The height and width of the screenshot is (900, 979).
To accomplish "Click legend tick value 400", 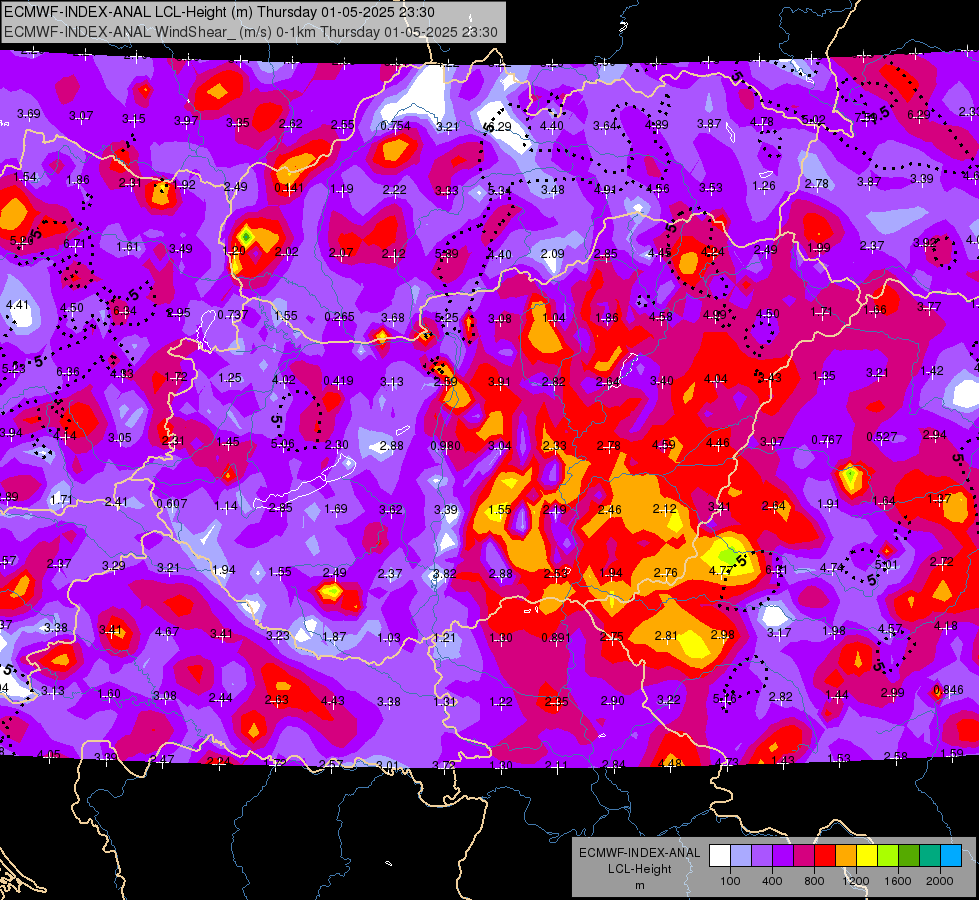I will pos(772,881).
